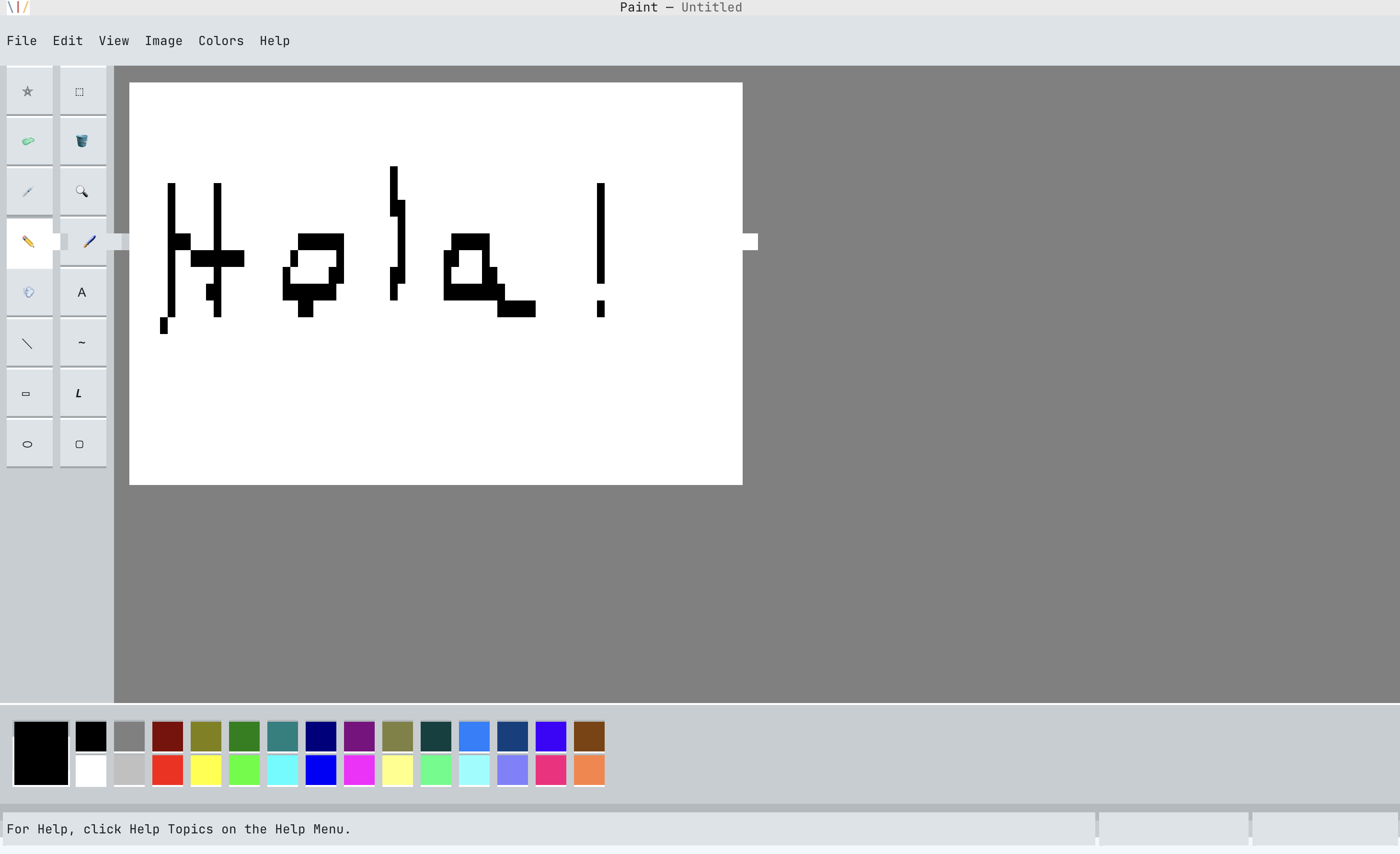The image size is (1400, 854).
Task: Choose the Fill with Color bucket tool
Action: 82,141
